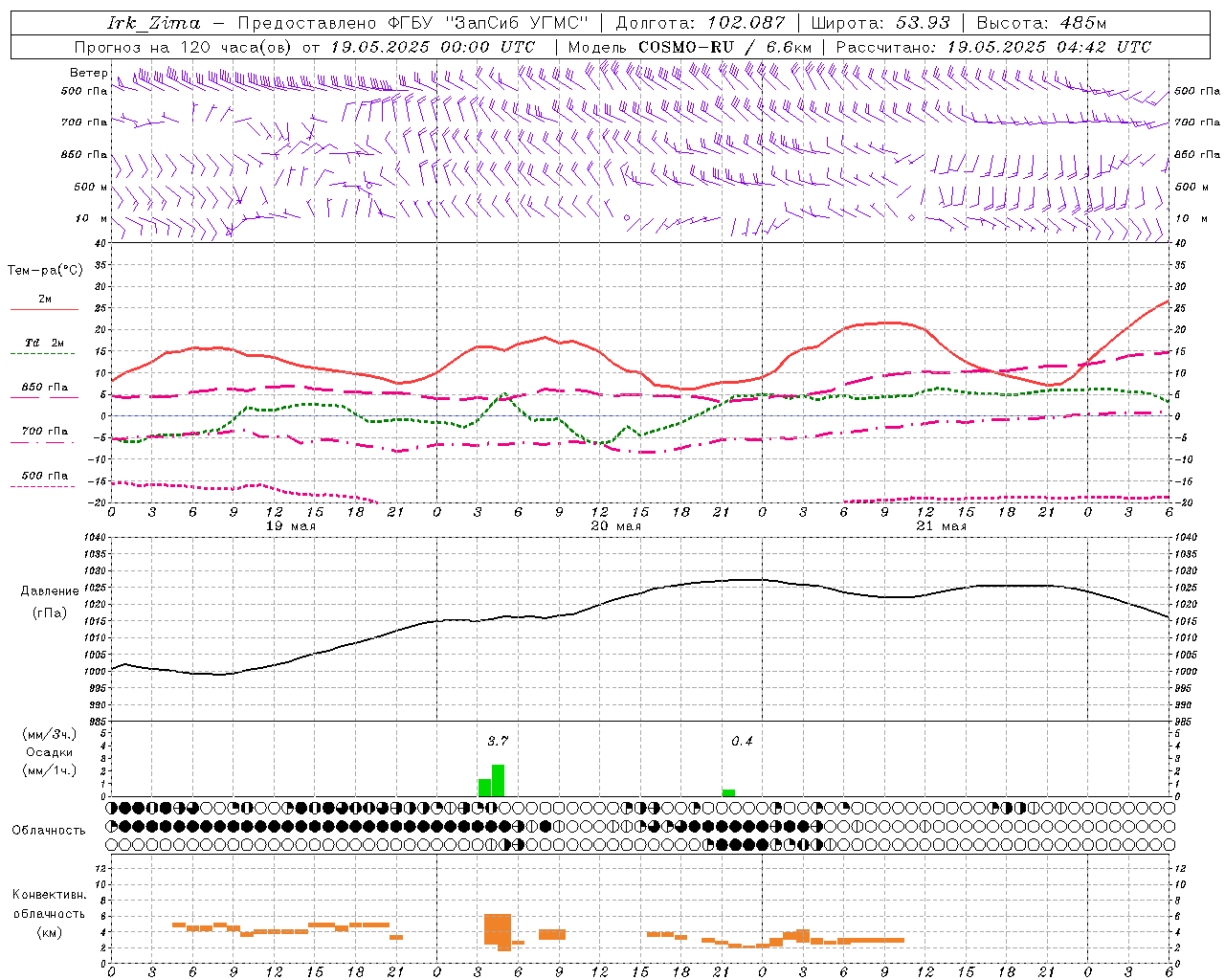Screen dimensions: 1225x980
Task: Click the small green precipitation bar under "0.4"
Action: [728, 792]
